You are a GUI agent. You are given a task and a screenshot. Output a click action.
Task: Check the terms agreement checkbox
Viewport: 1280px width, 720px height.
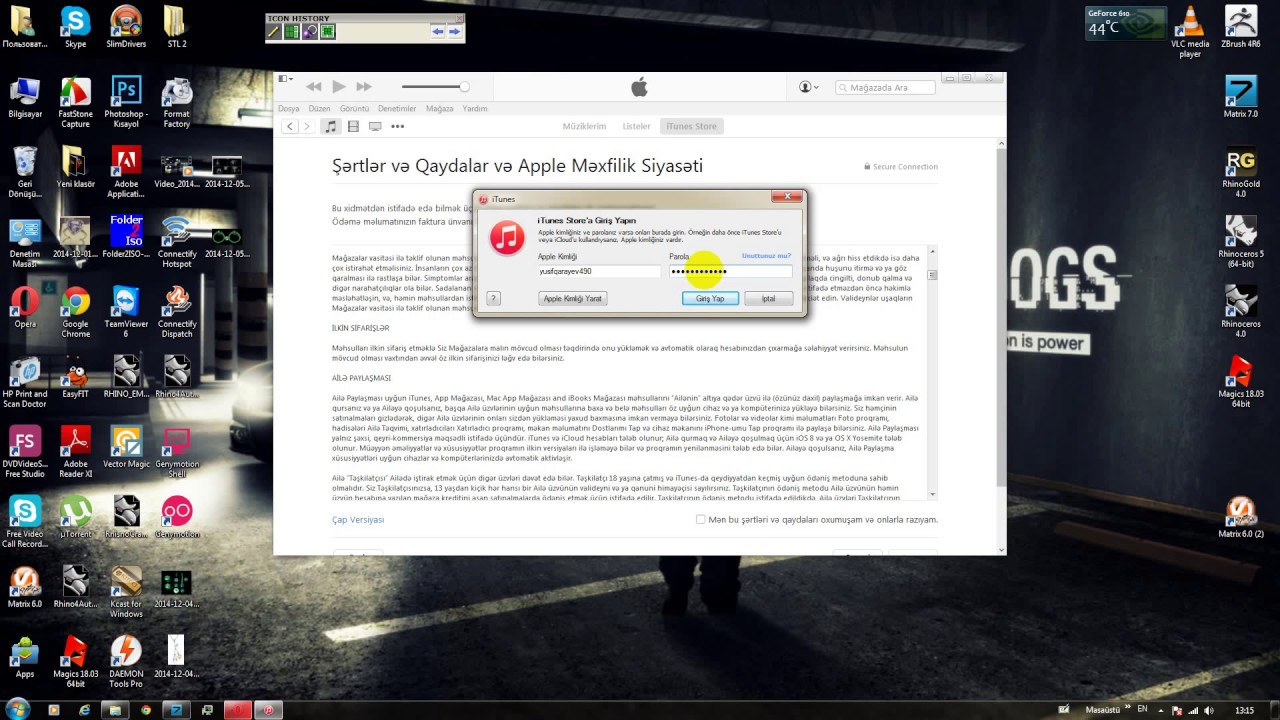coord(701,519)
